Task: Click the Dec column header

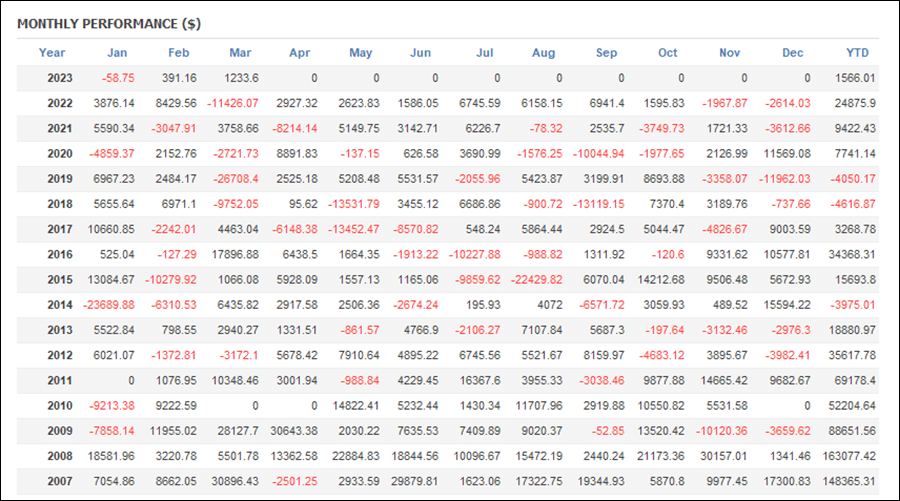Action: pyautogui.click(x=793, y=53)
